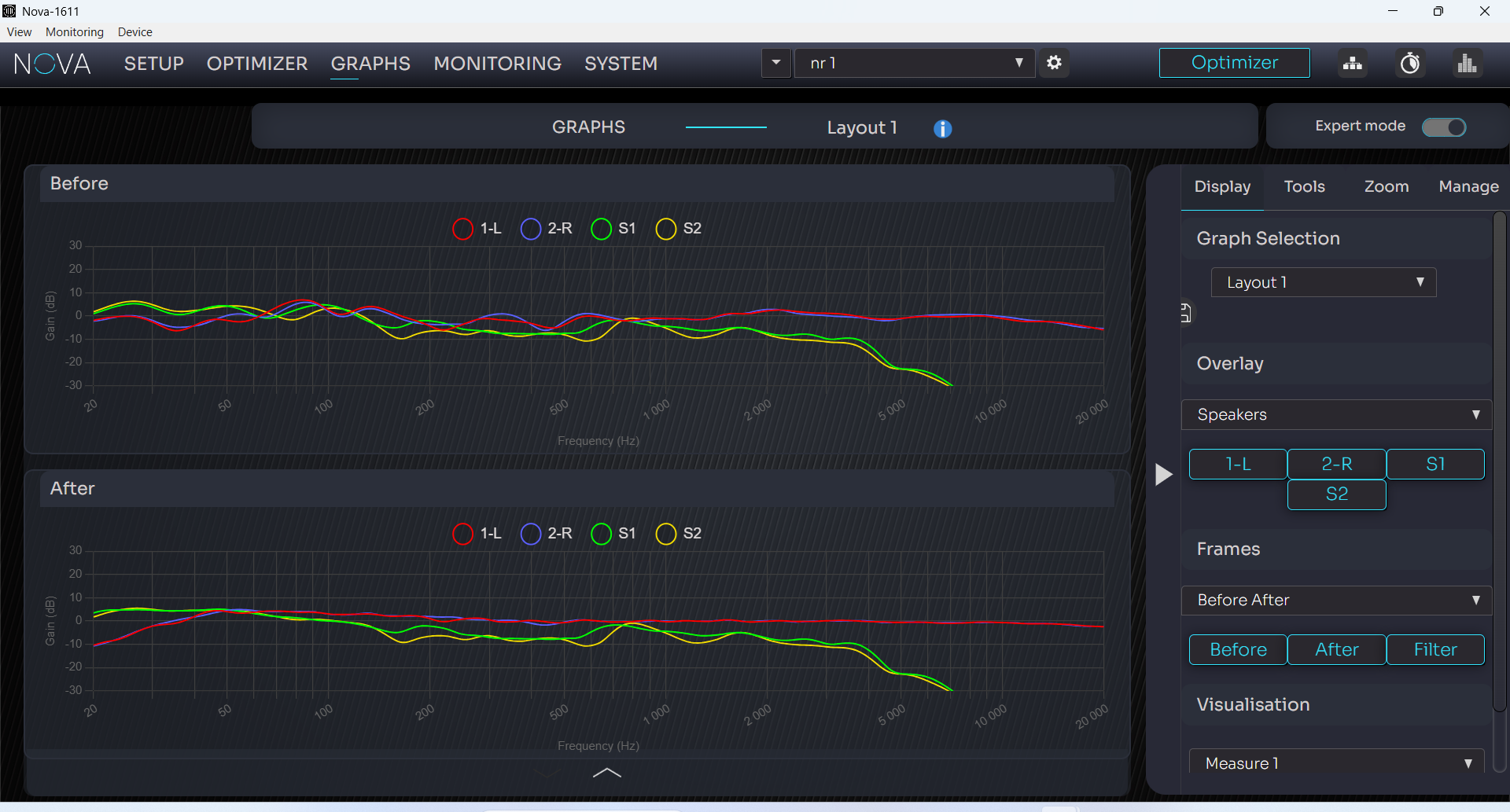The height and width of the screenshot is (812, 1510).
Task: Click the NOVA logo
Action: click(x=53, y=64)
